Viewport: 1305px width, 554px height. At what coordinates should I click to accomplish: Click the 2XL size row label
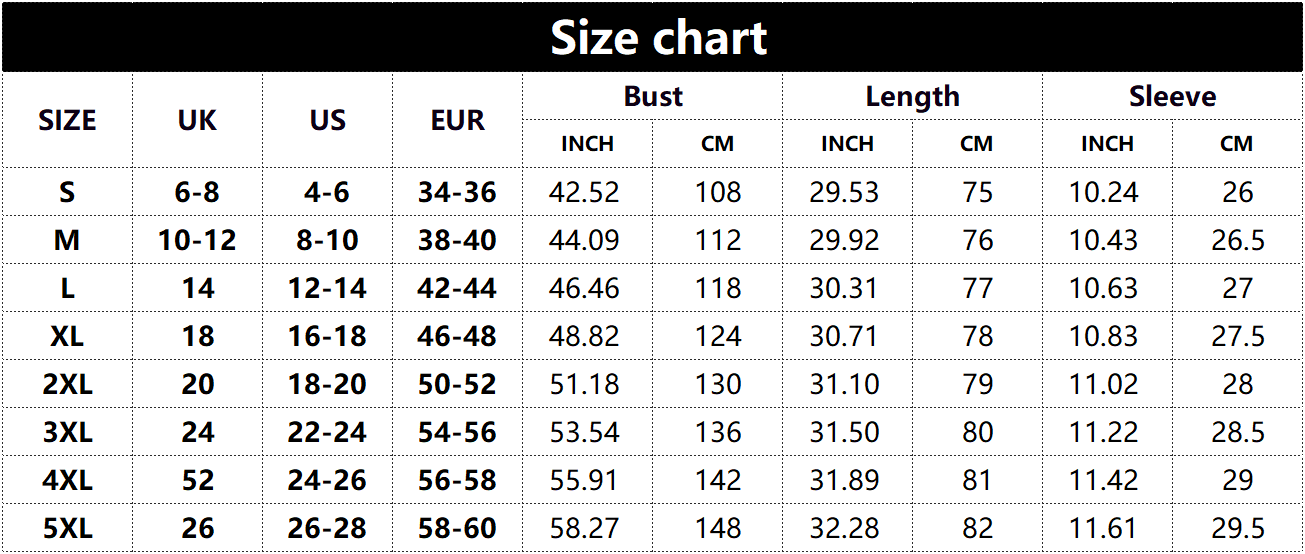click(67, 384)
